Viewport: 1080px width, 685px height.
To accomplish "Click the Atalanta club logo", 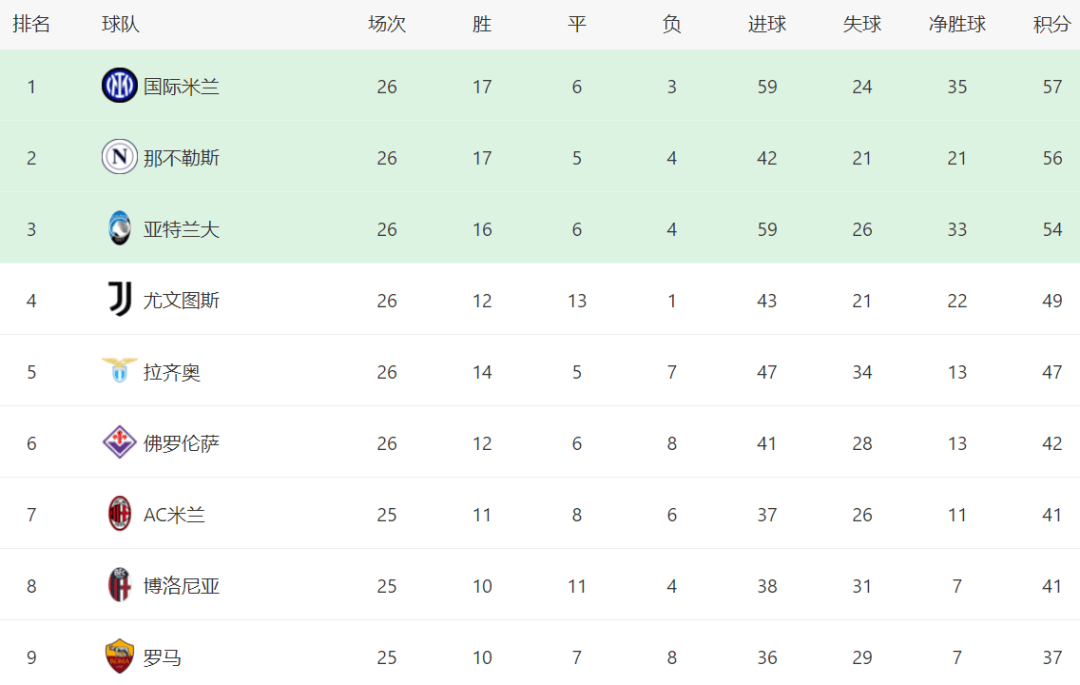I will point(119,228).
